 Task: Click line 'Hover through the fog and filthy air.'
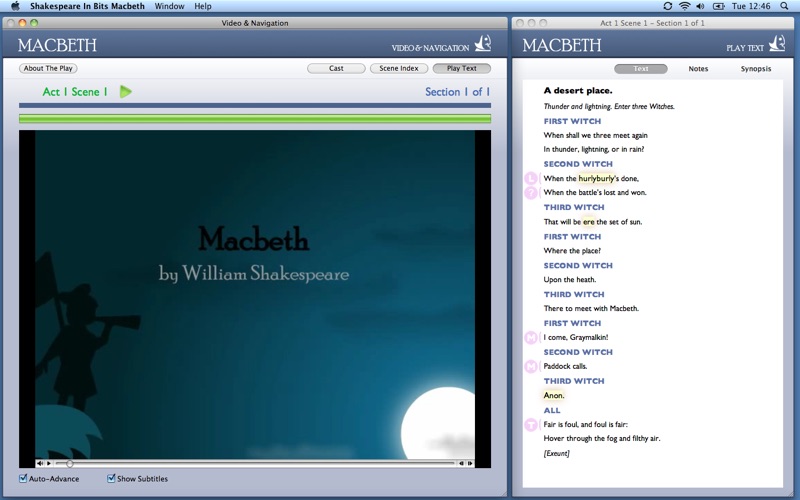[602, 438]
